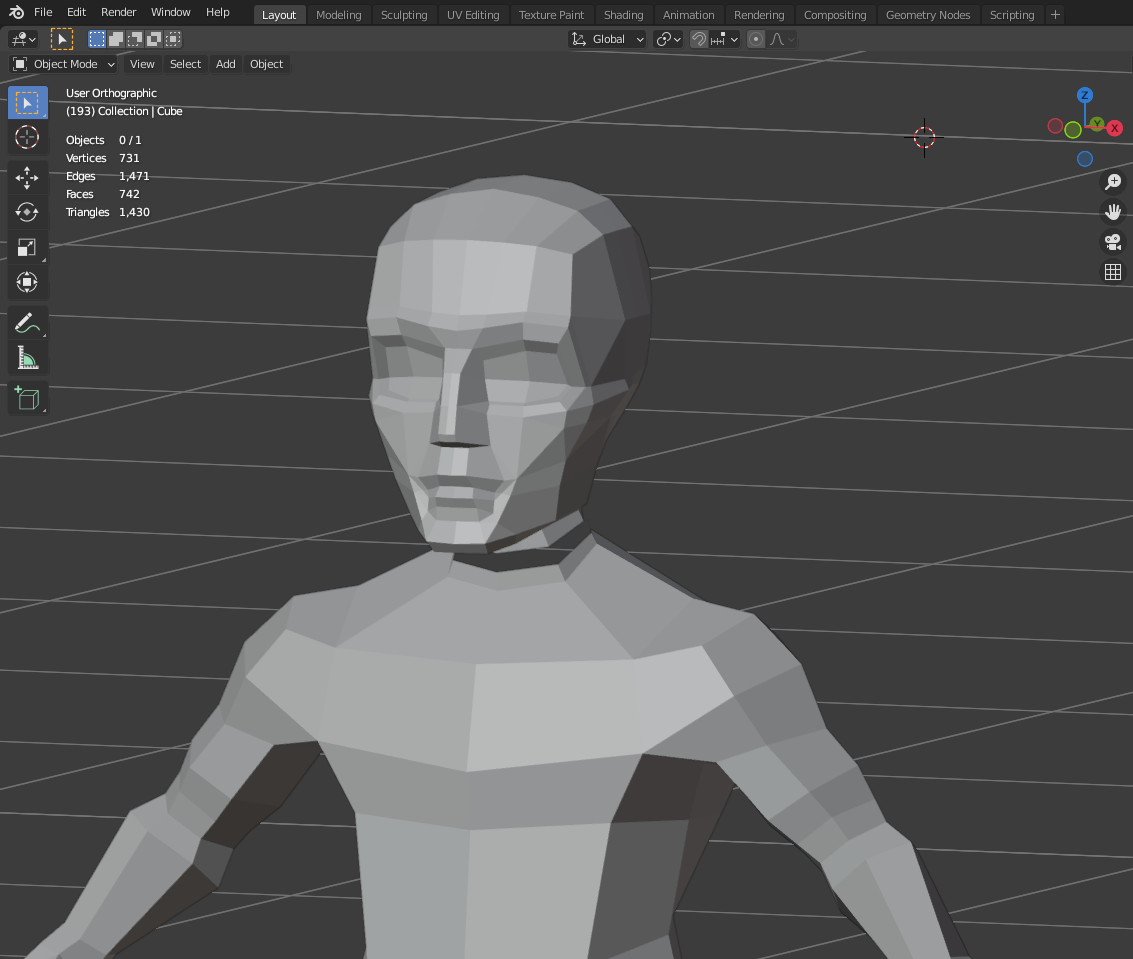Click the hand icon to pan view
This screenshot has height=959, width=1133.
tap(1112, 212)
